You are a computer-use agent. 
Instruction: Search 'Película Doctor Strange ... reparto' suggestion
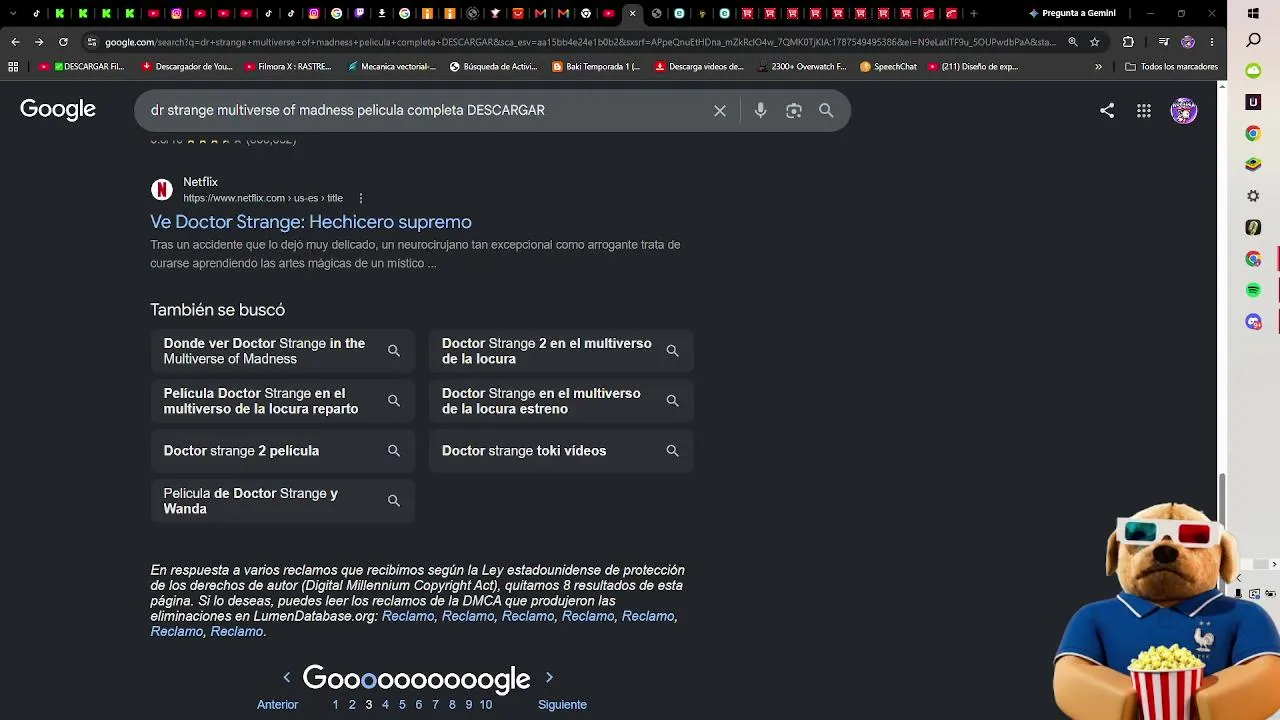[x=282, y=401]
